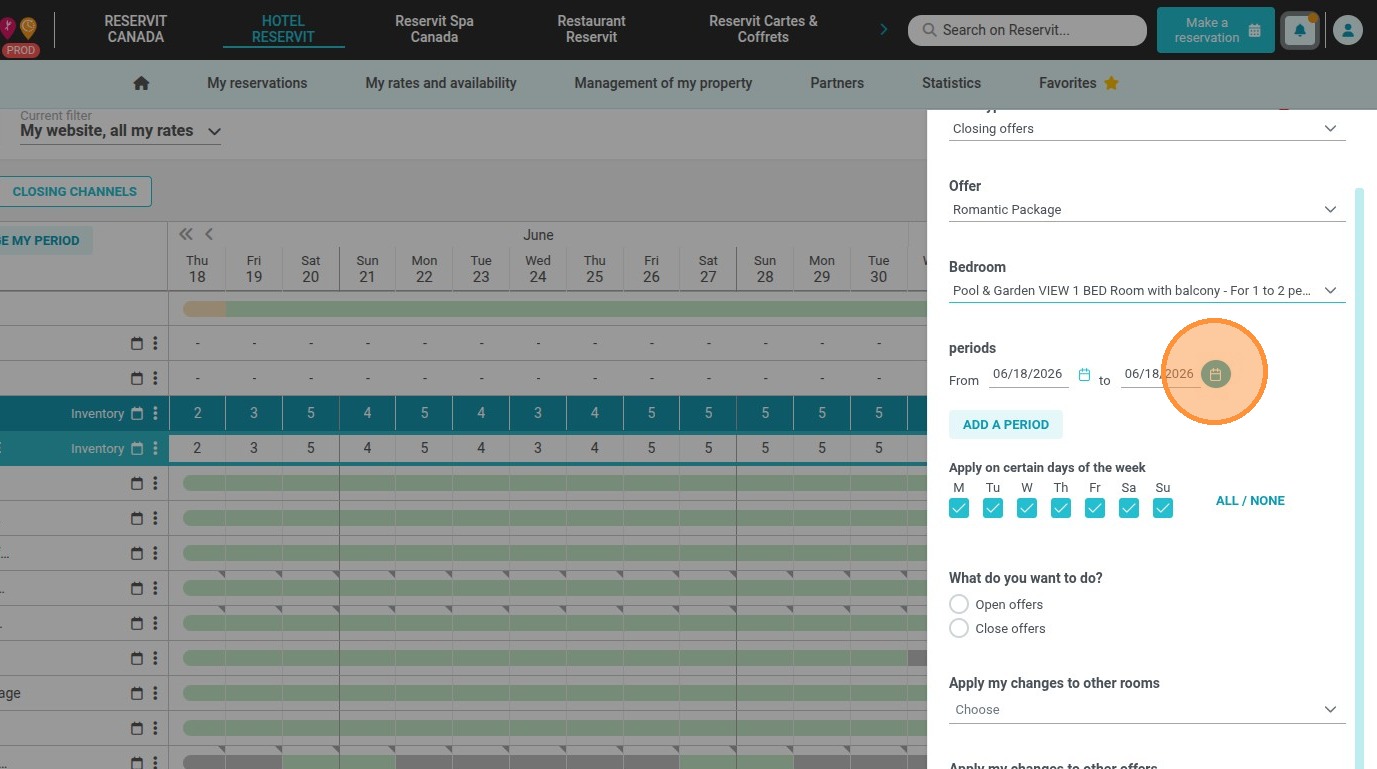
Task: Open the Current filter dropdown
Action: [x=120, y=131]
